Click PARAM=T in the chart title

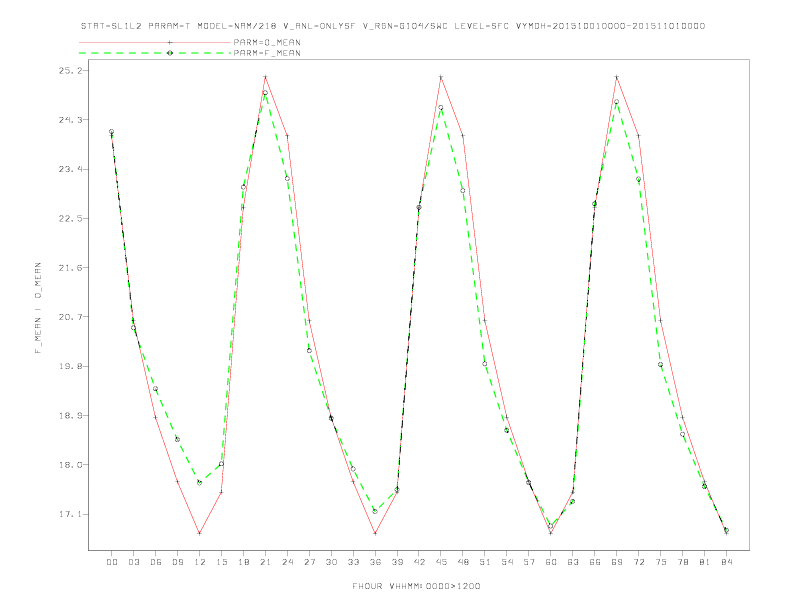(170, 26)
